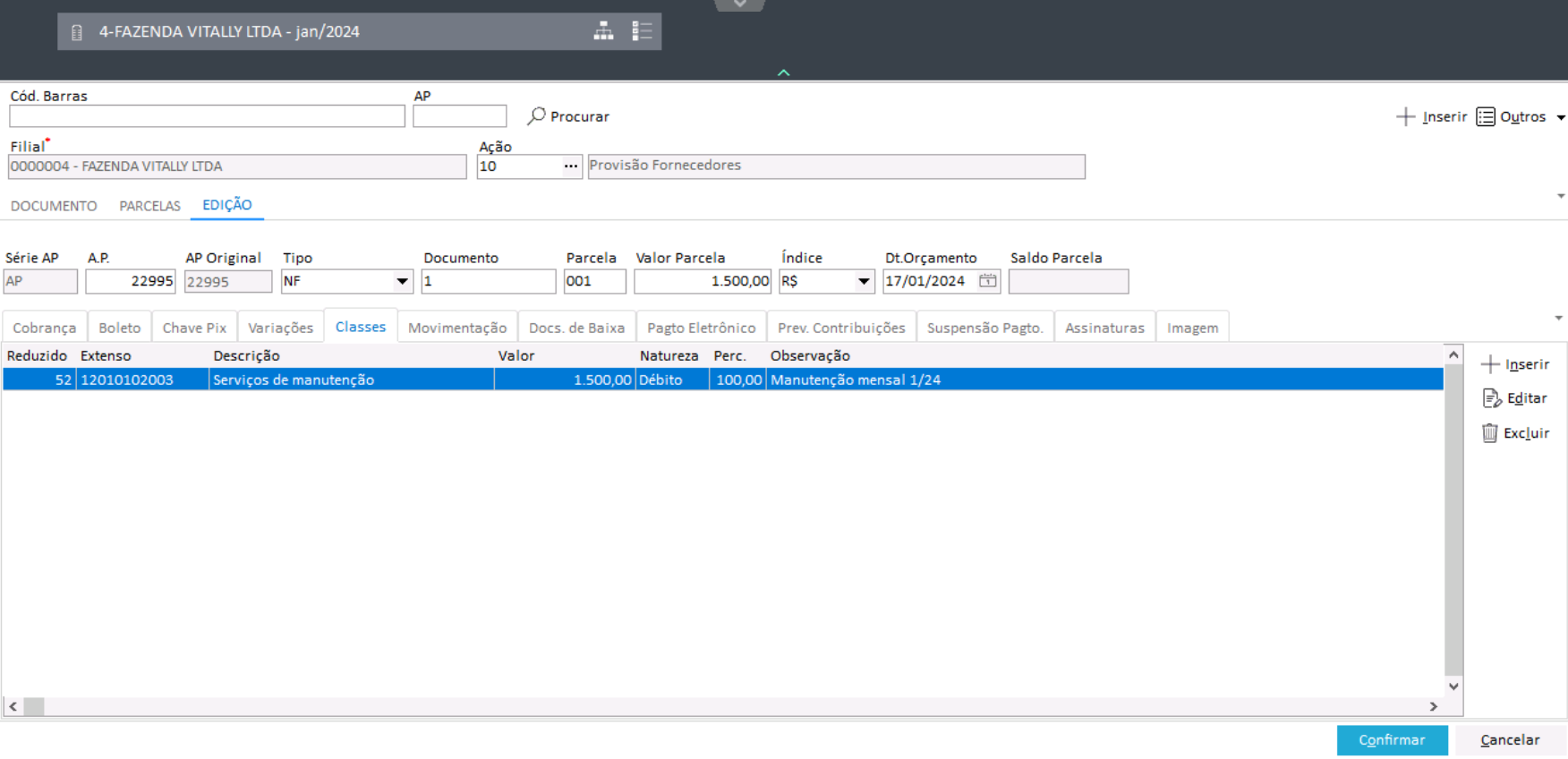Click the Procurar magnifier search icon
Image resolution: width=1568 pixels, height=759 pixels.
coord(536,116)
